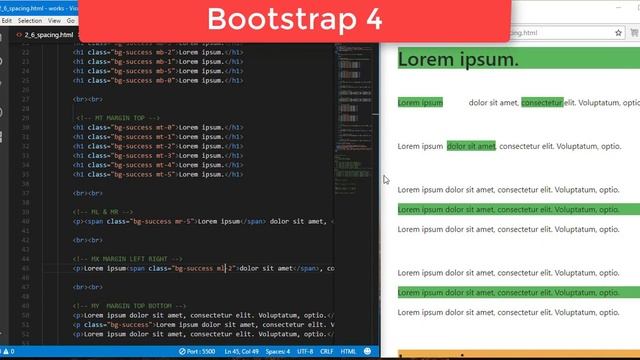Change the CRLF end-of-line sequence
This screenshot has height=360, width=640.
(x=327, y=351)
